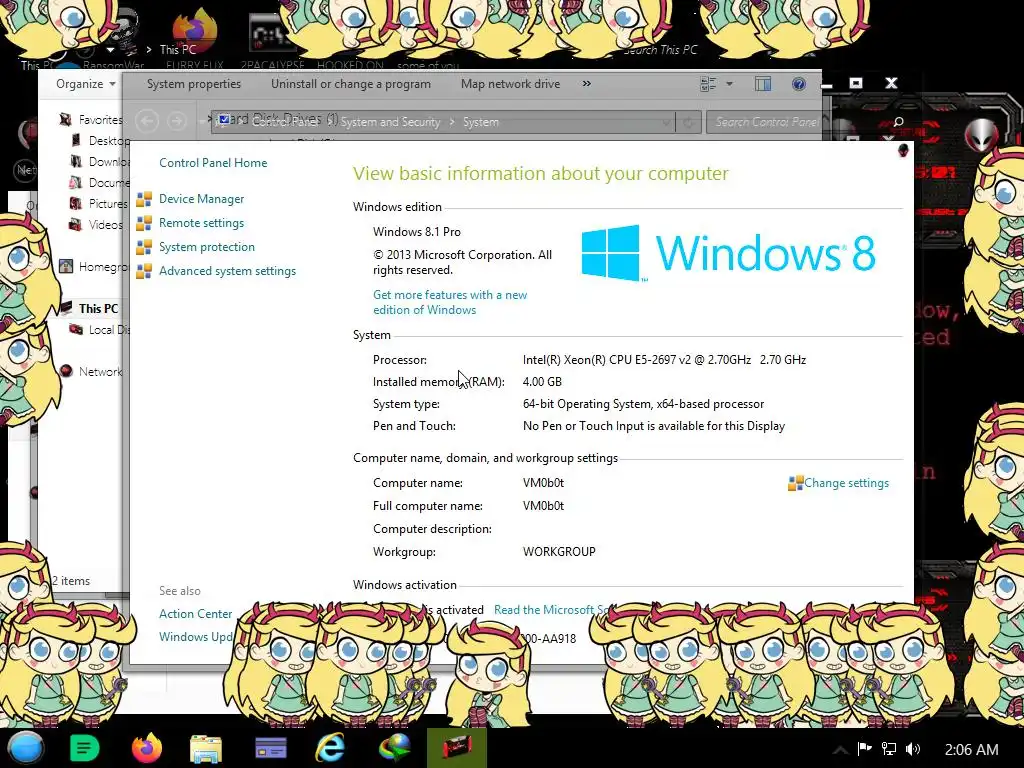This screenshot has width=1024, height=768.
Task: Open Device Manager from the sidebar
Action: pos(201,199)
